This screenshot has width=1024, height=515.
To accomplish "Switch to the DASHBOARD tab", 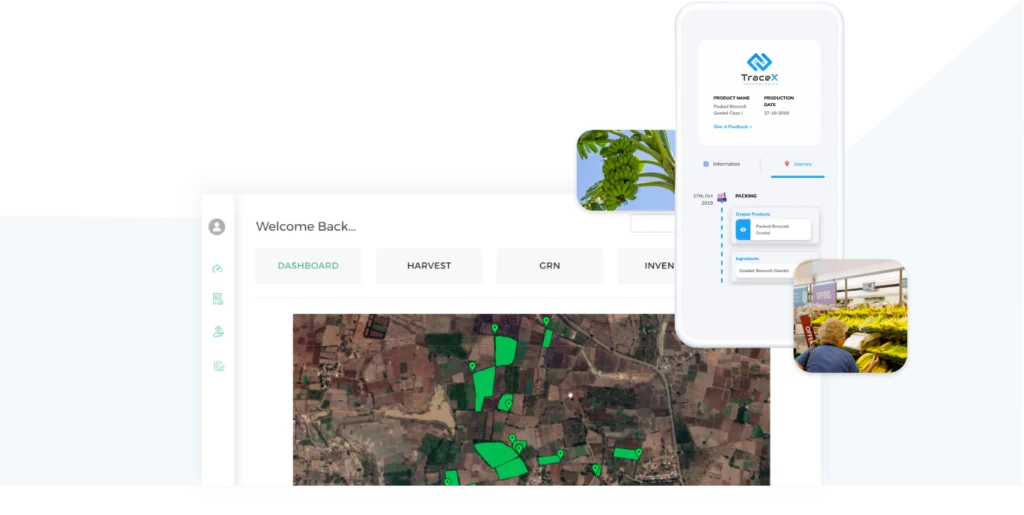I will click(x=308, y=266).
